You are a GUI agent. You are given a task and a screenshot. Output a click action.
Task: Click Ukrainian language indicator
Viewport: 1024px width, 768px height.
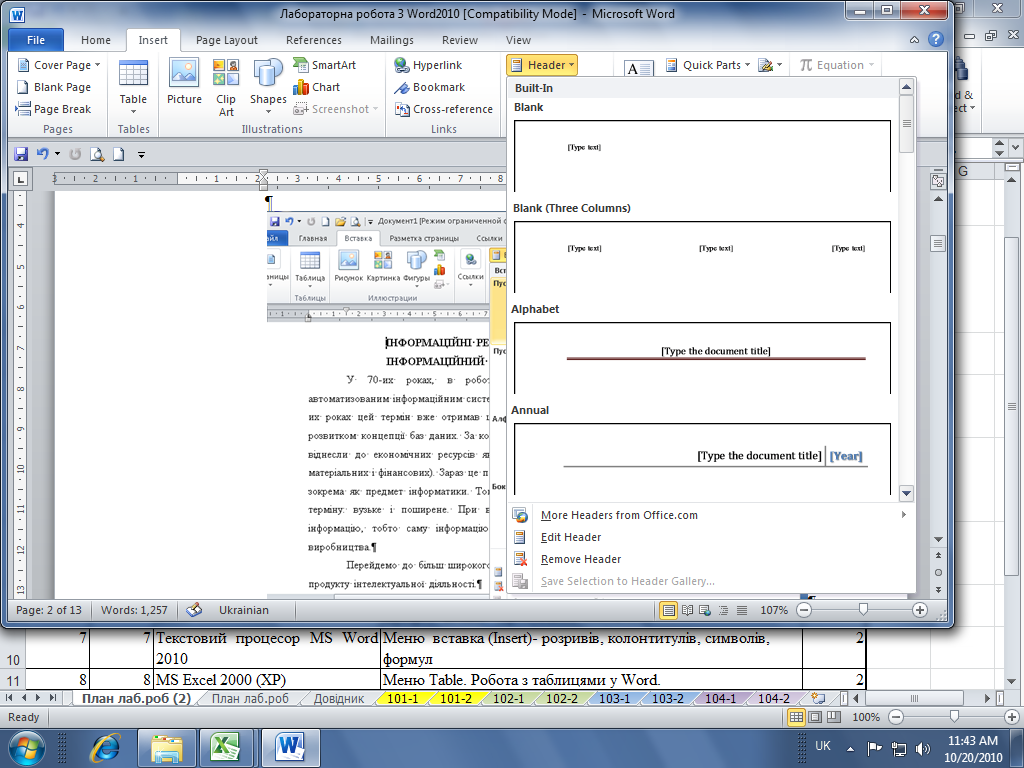tap(244, 610)
